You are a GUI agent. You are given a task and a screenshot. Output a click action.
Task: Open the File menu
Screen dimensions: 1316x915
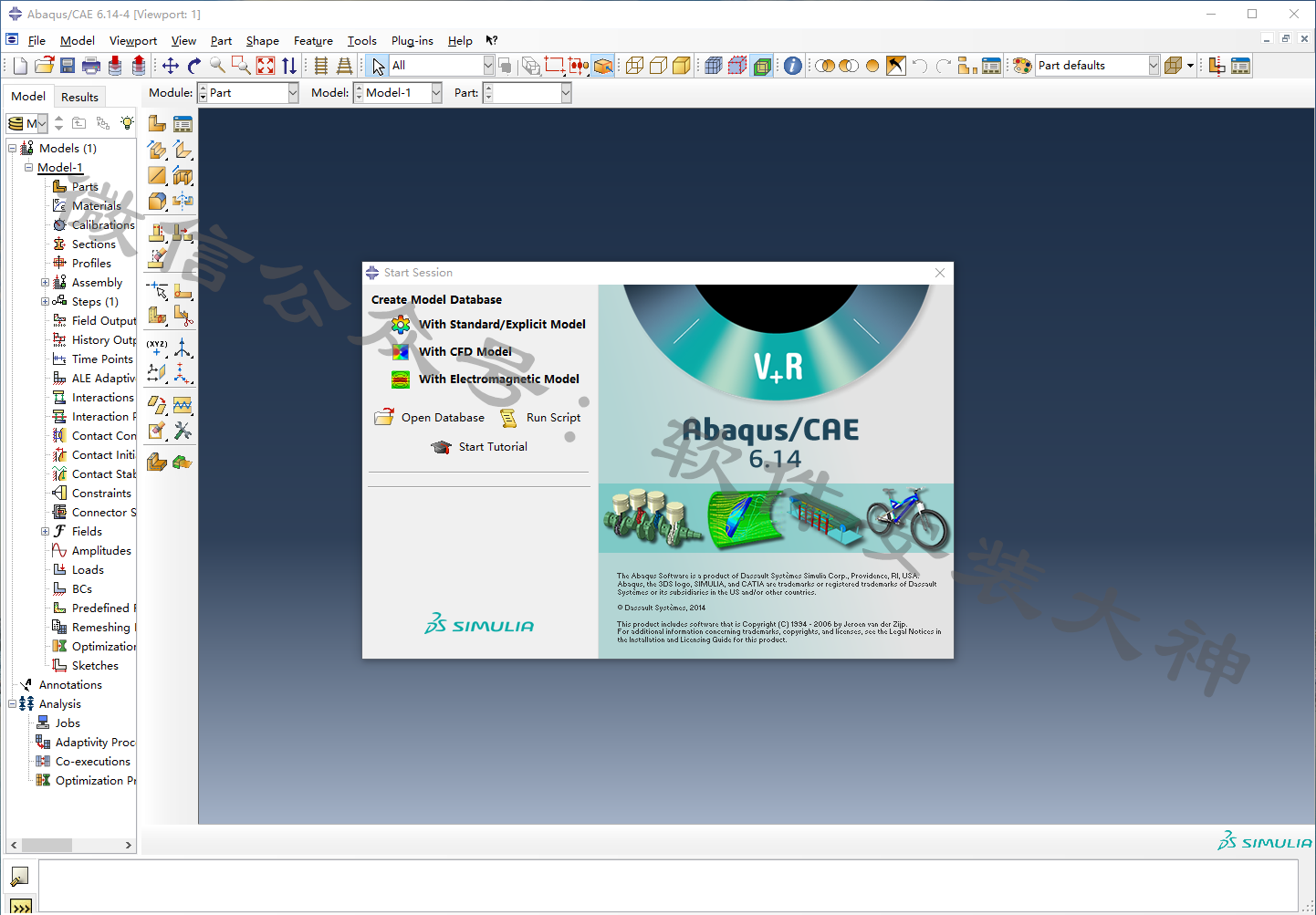(x=37, y=41)
